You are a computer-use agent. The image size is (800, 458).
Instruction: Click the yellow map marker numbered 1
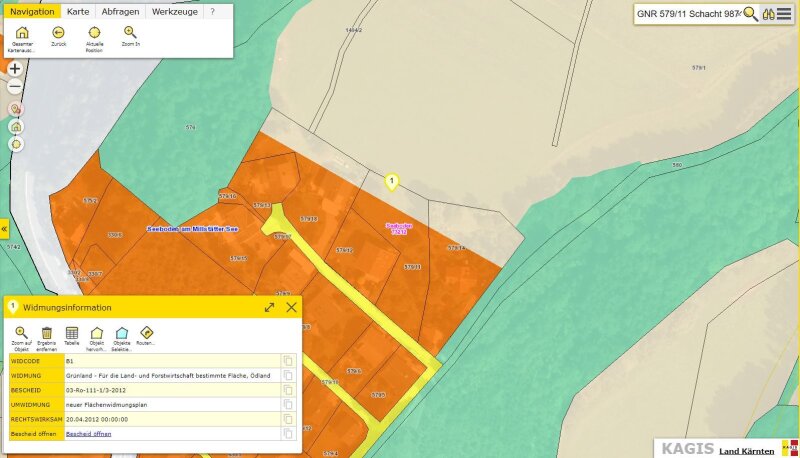click(392, 182)
